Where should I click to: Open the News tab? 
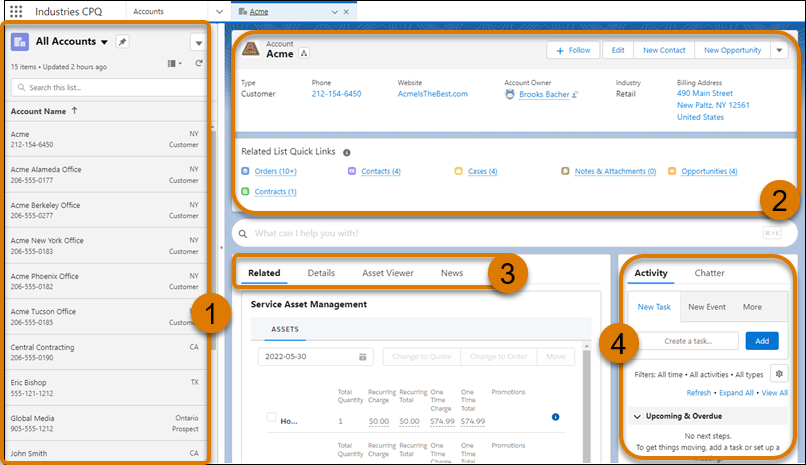(x=452, y=273)
